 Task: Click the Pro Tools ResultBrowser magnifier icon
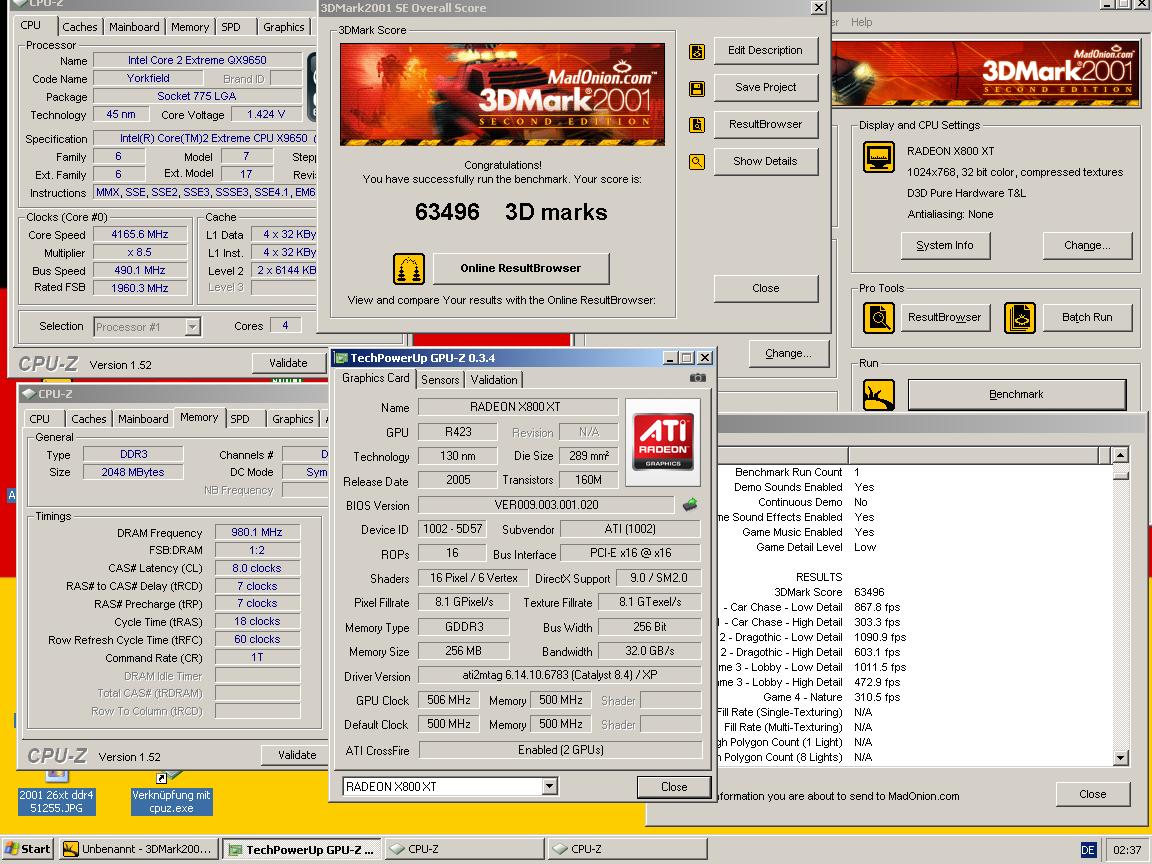click(878, 317)
